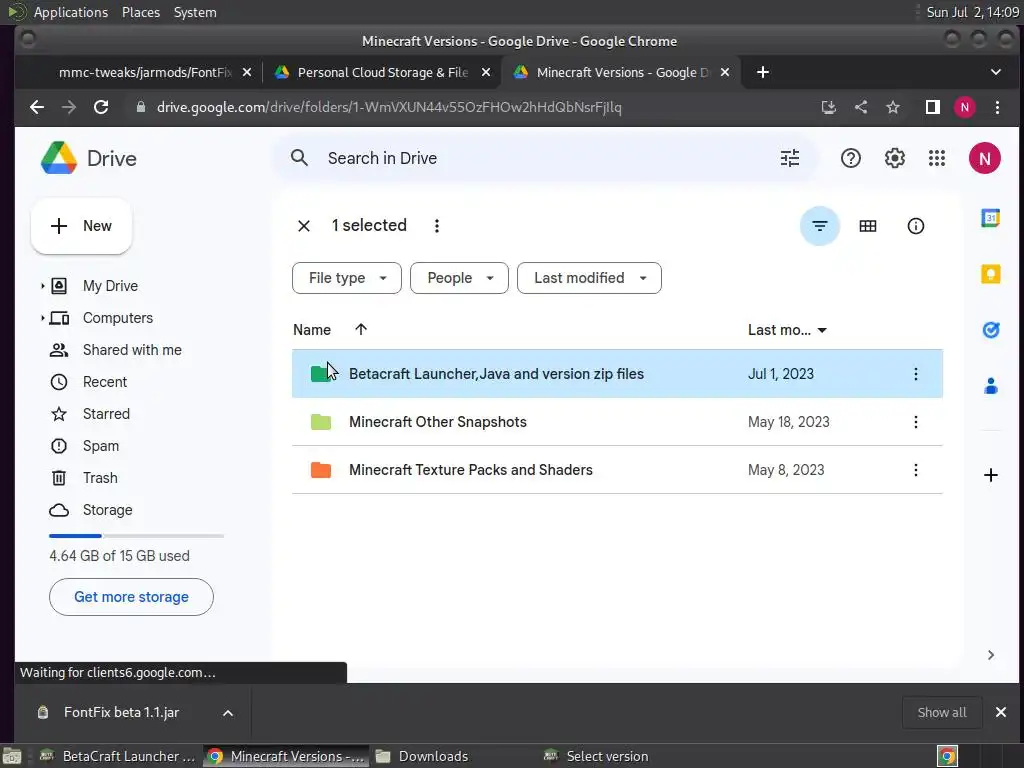Screen dimensions: 1024x768
Task: Click the Get more storage button
Action: [x=131, y=597]
